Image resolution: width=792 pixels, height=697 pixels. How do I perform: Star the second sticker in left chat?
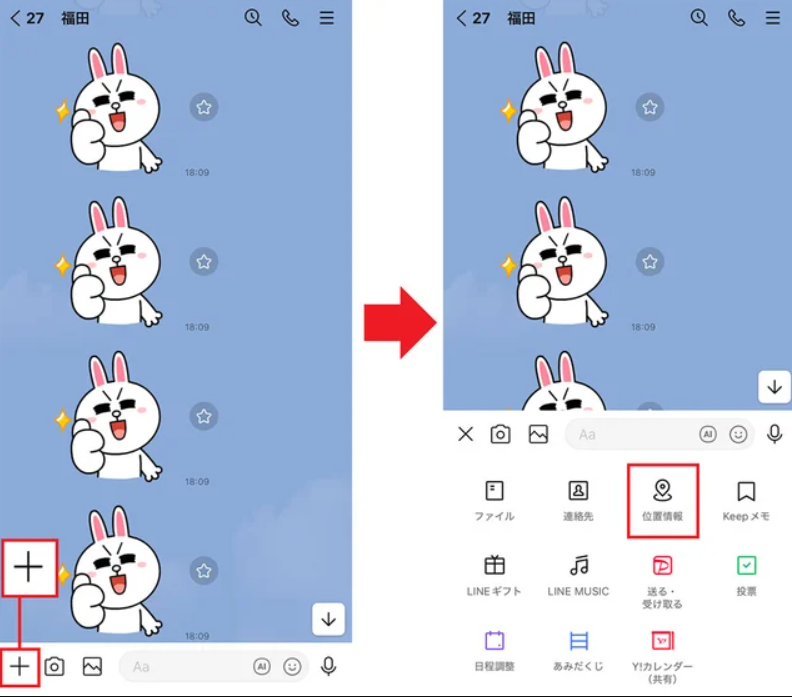(x=204, y=262)
